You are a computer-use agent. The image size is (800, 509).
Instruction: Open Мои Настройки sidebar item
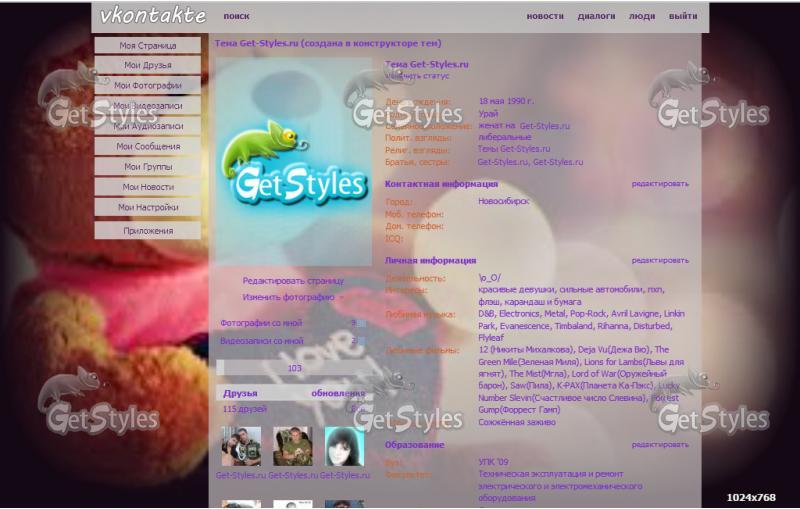pyautogui.click(x=148, y=207)
